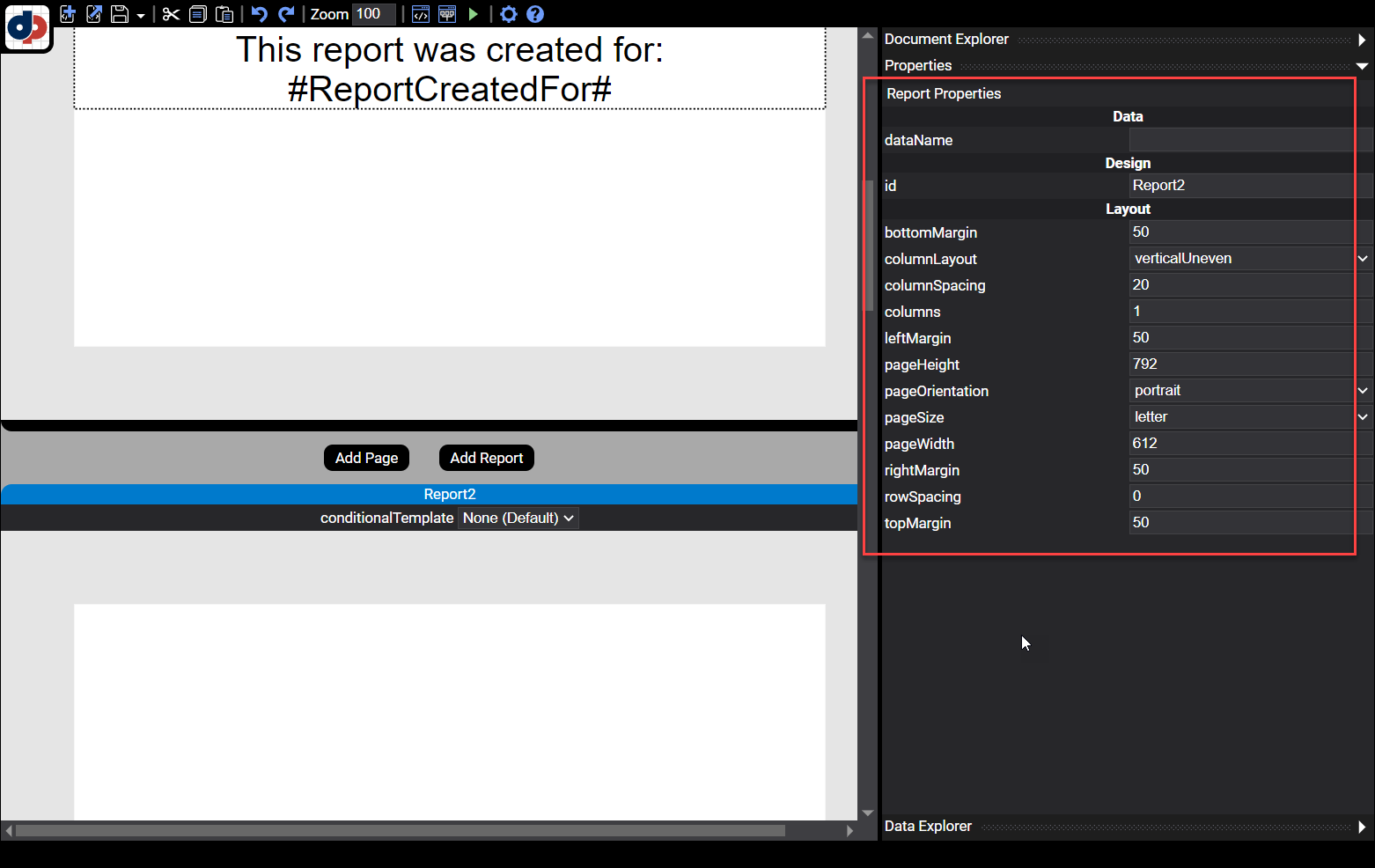Viewport: 1375px width, 868px height.
Task: Click inside the dataName input field
Action: 1241,139
